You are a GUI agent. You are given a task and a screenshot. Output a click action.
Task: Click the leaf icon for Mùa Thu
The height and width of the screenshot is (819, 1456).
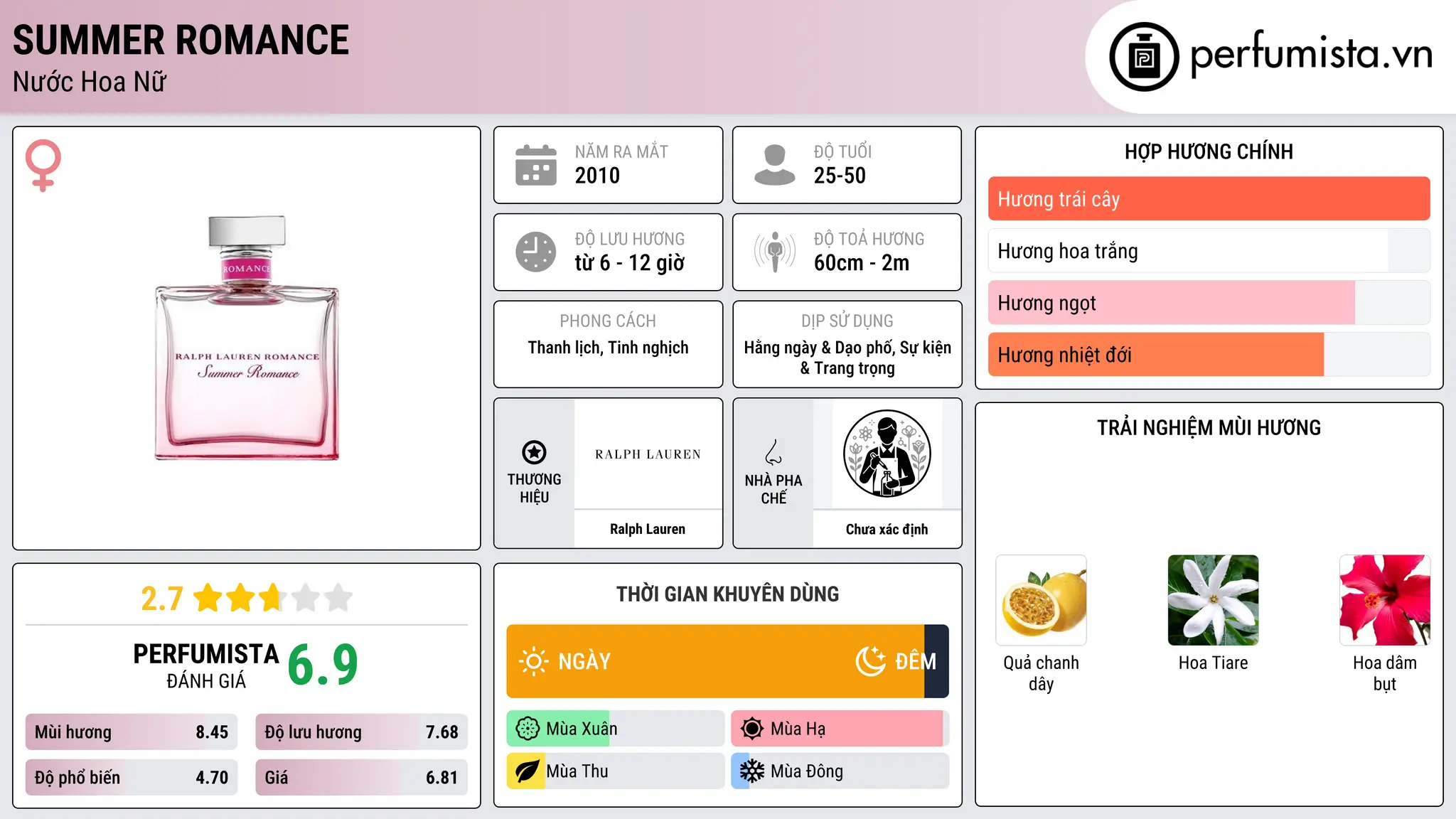(527, 771)
